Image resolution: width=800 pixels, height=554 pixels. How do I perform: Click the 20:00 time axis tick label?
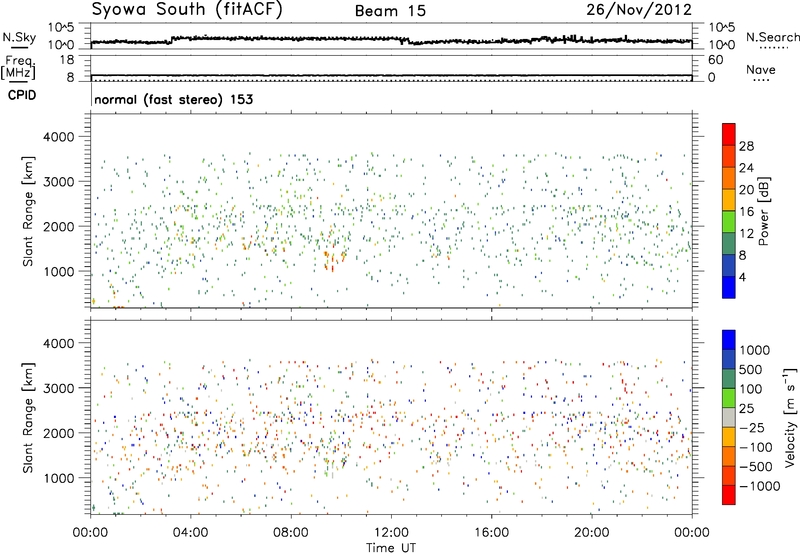592,533
